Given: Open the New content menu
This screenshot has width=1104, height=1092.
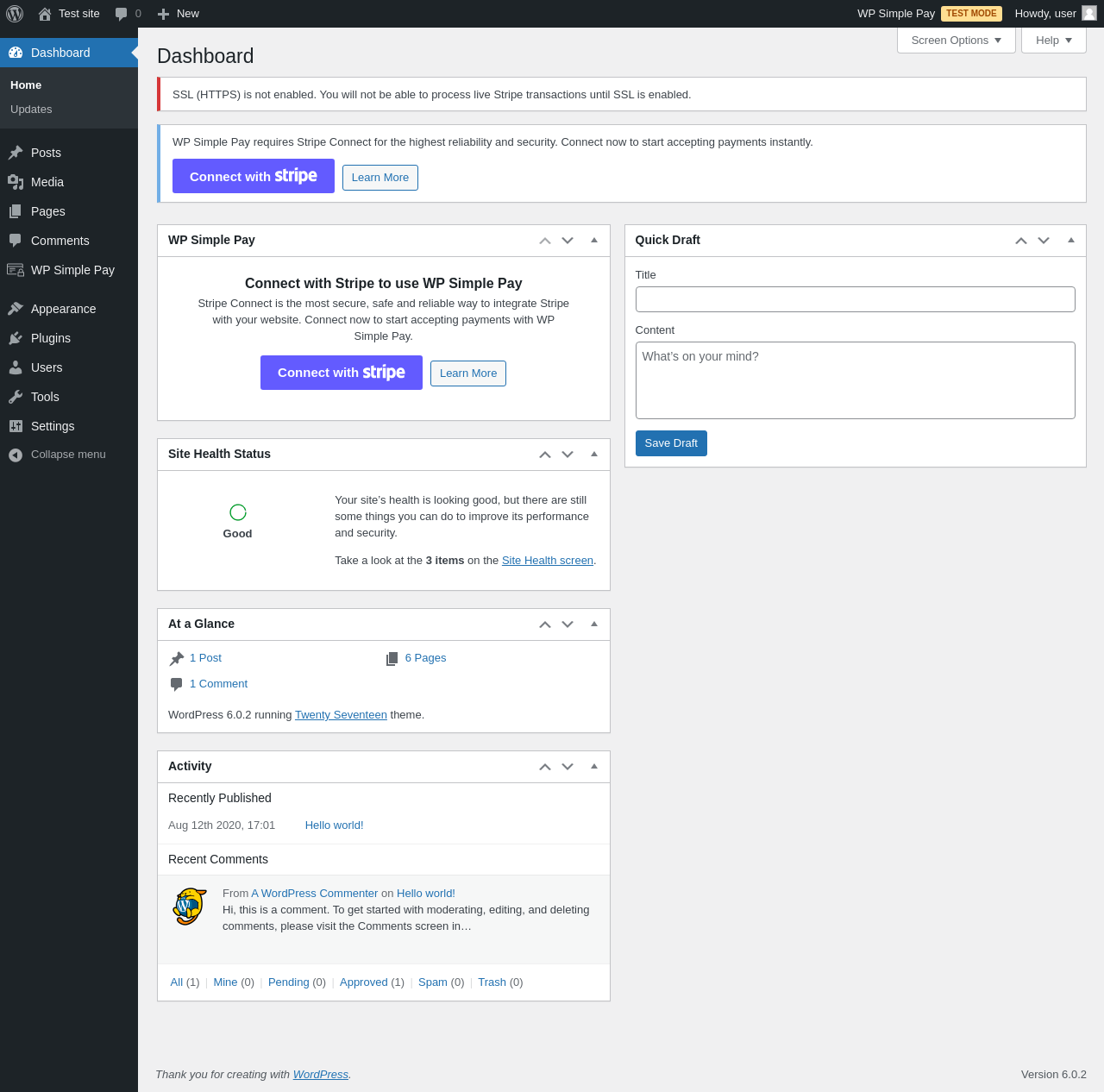Looking at the screenshot, I should click(x=178, y=14).
